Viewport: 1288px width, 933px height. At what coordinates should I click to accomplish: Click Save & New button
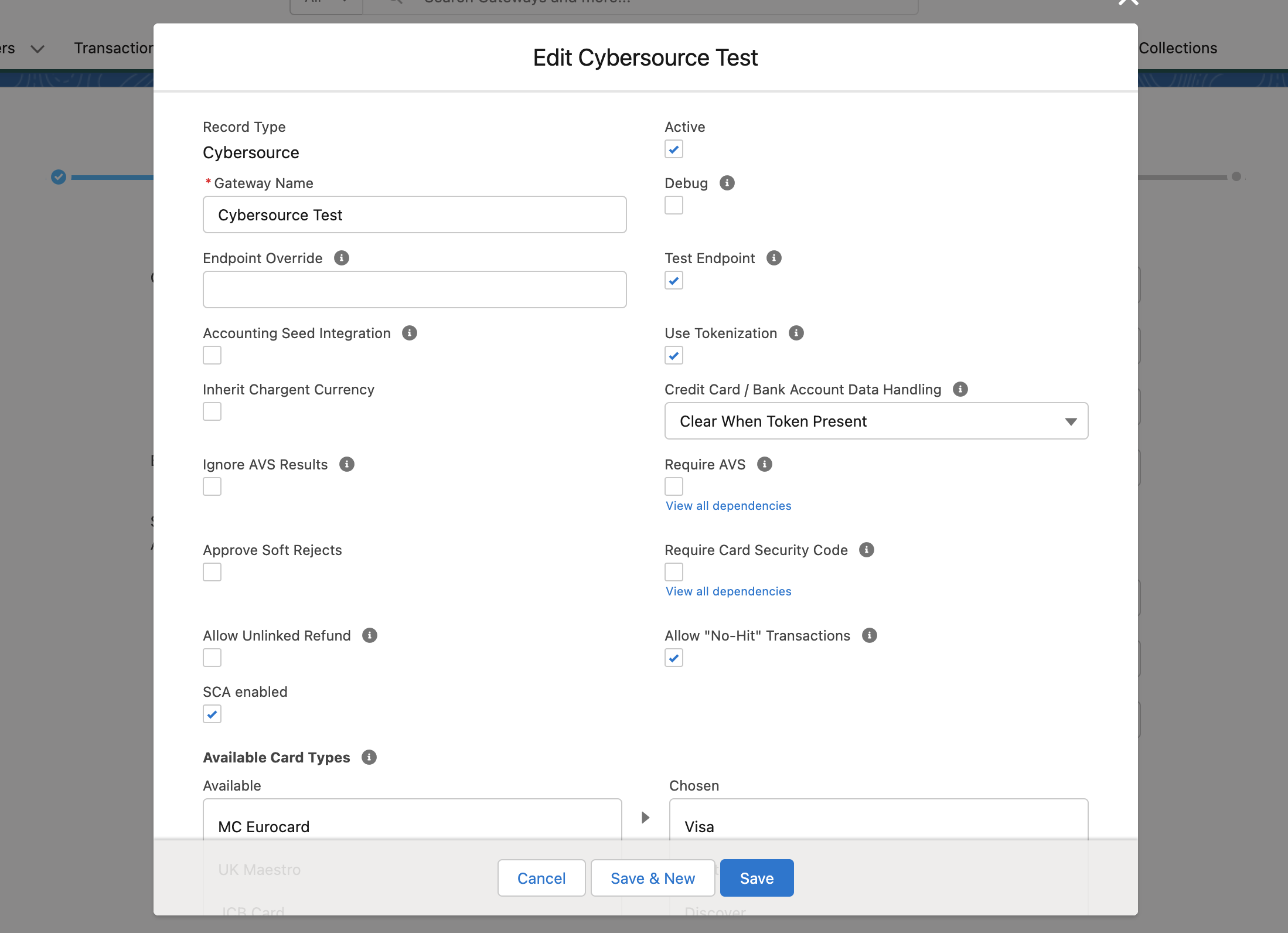pos(652,878)
